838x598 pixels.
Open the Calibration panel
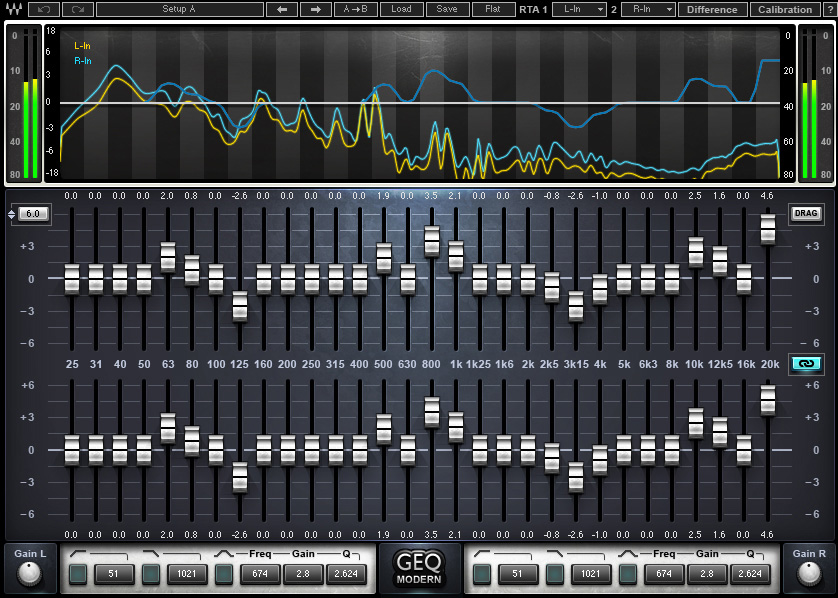[785, 9]
